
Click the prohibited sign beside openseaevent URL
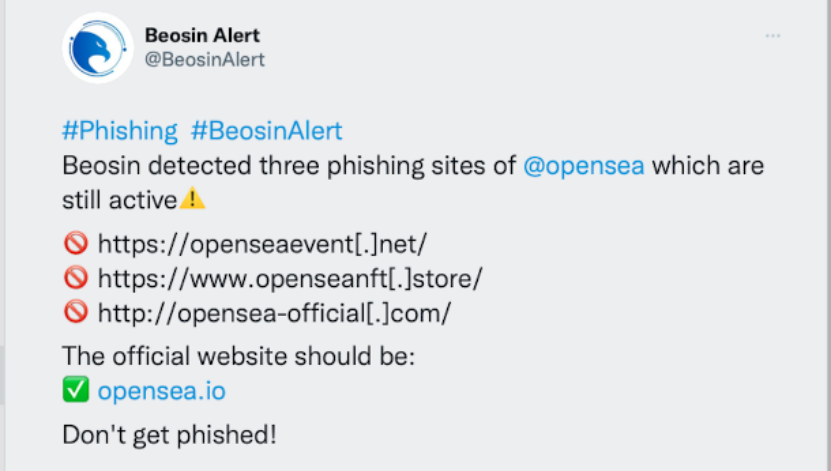pos(76,243)
